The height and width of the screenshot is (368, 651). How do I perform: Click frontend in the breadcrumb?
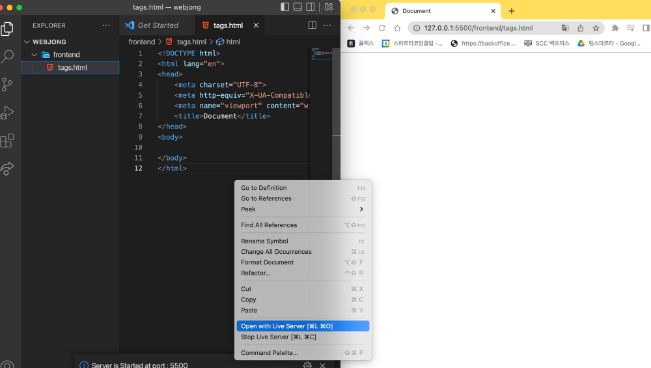pos(142,42)
